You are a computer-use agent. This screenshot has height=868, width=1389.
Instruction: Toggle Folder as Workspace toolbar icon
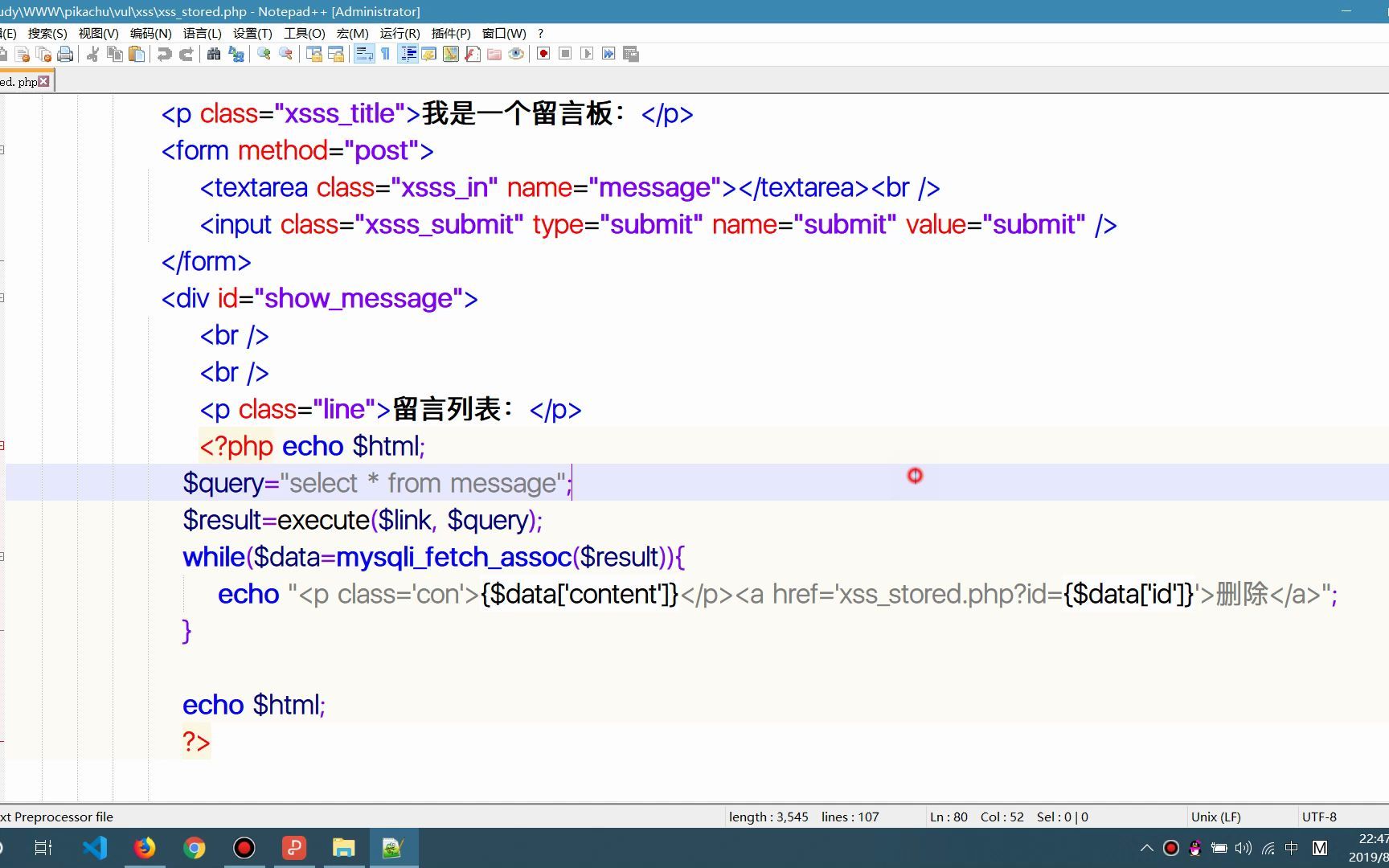tap(494, 54)
